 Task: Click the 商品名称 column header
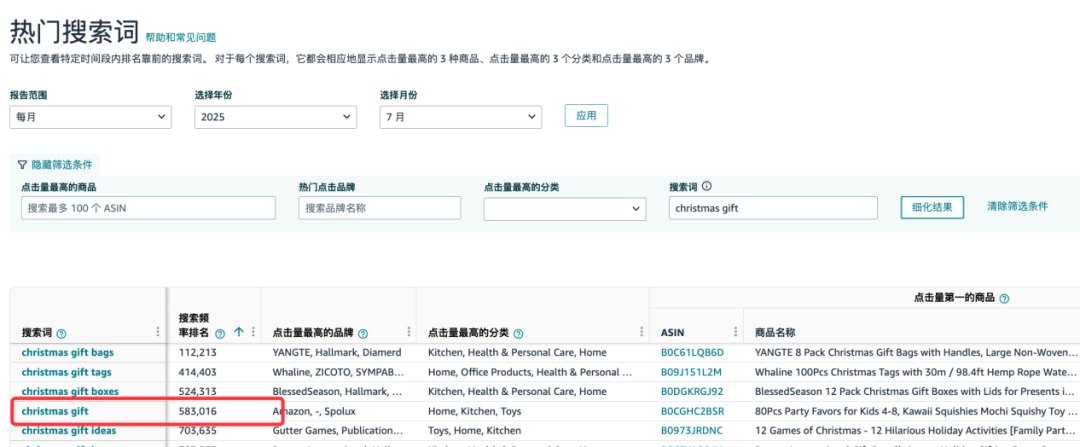(x=775, y=333)
